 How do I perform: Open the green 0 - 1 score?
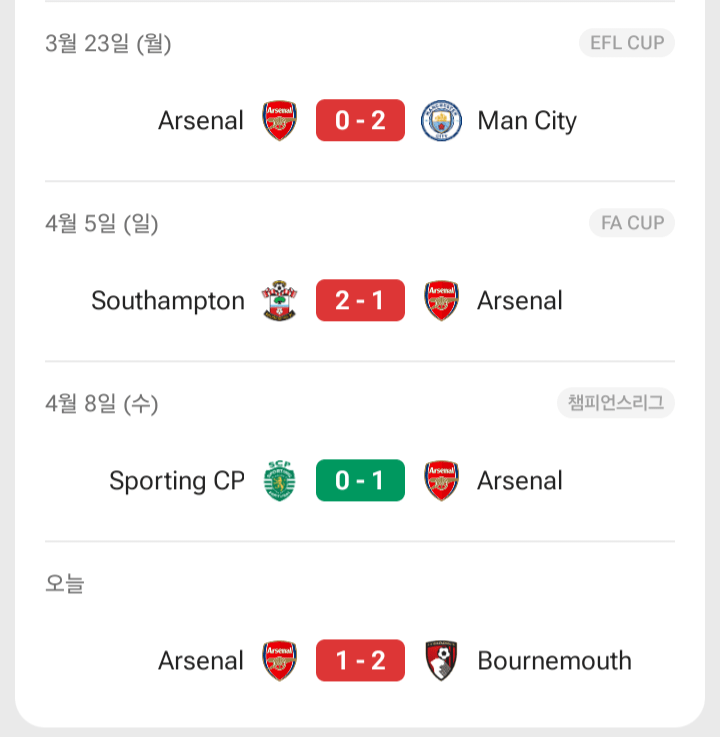point(360,481)
